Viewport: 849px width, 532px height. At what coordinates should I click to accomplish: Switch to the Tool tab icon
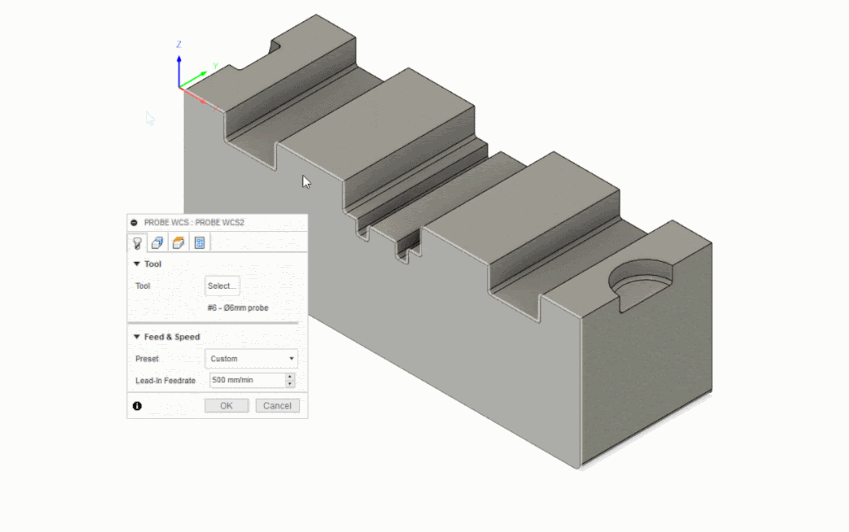tap(138, 243)
